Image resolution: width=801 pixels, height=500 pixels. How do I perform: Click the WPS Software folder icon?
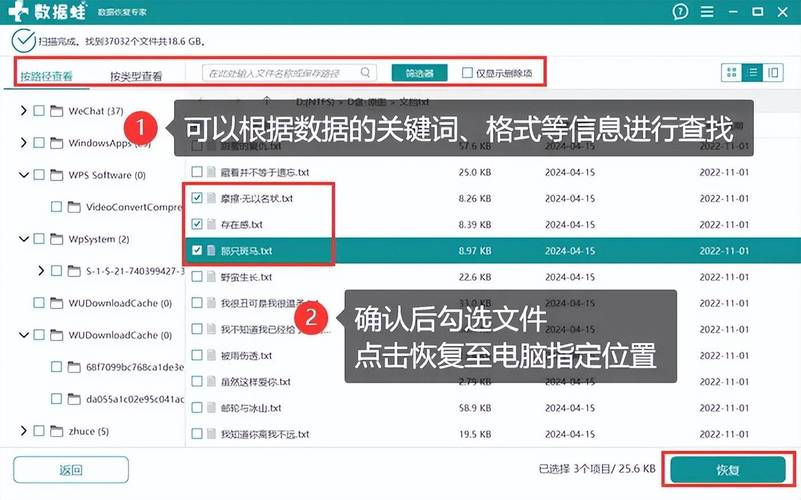57,175
